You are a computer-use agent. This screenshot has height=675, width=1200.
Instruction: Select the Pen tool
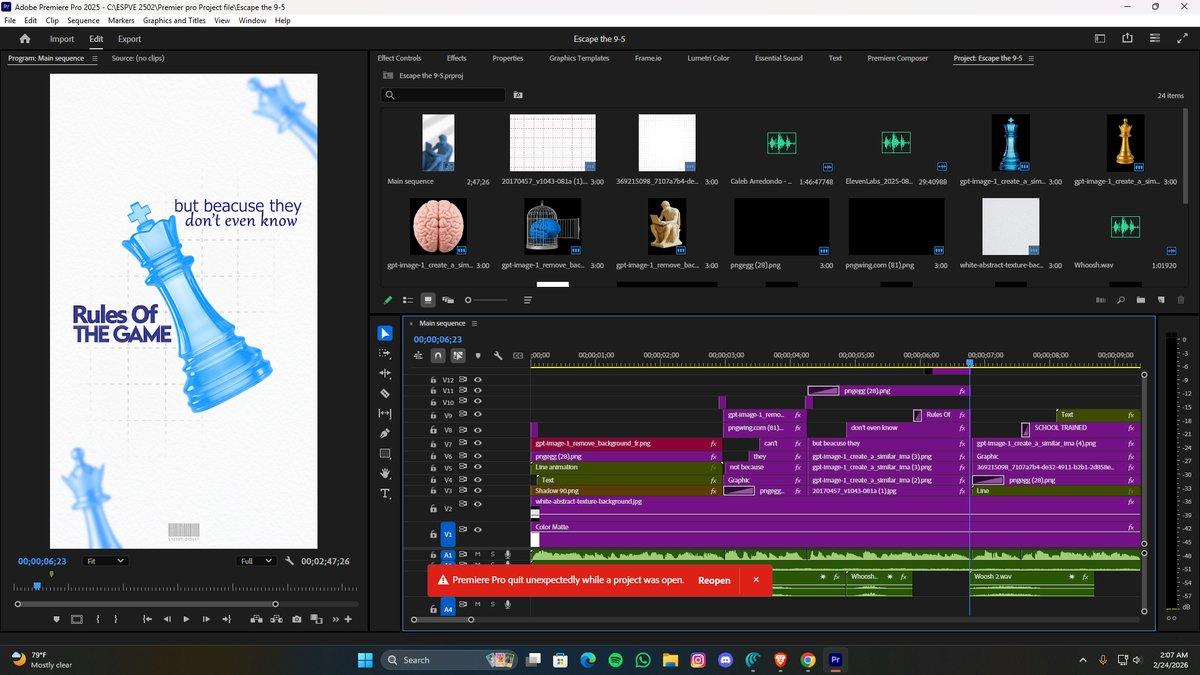(x=385, y=433)
